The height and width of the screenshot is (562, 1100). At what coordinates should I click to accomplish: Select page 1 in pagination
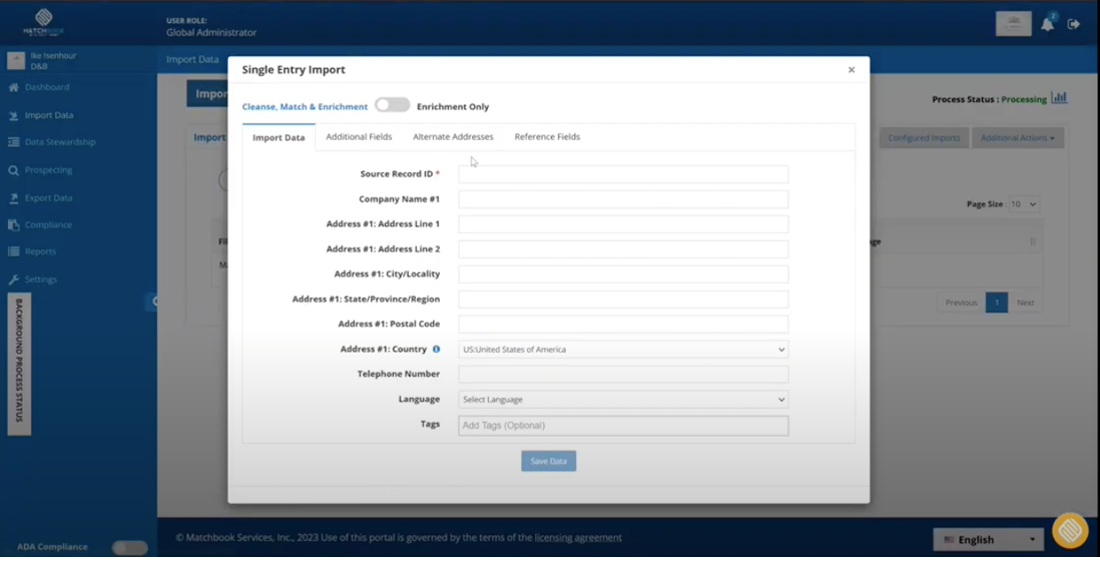997,303
